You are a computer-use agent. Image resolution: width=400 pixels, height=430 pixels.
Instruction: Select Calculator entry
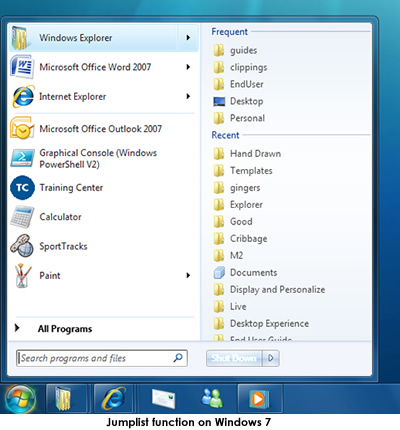pyautogui.click(x=103, y=217)
